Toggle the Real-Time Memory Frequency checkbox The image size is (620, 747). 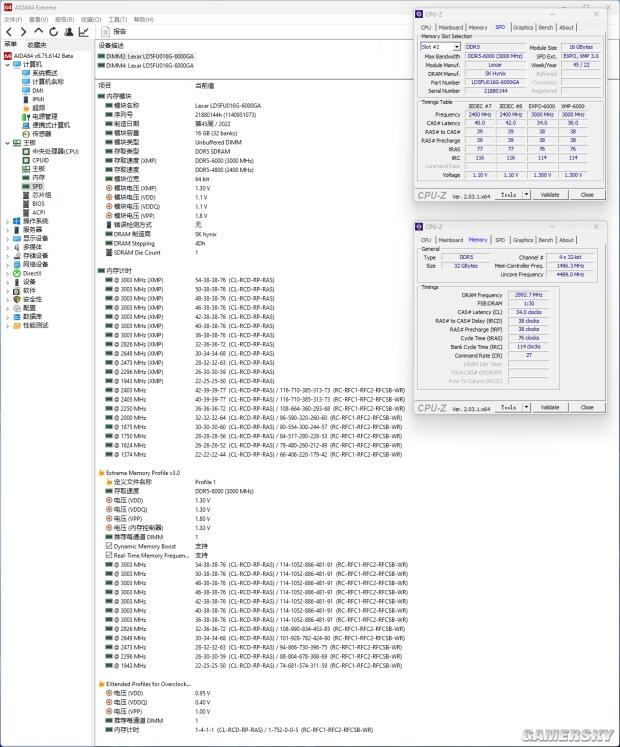(108, 555)
